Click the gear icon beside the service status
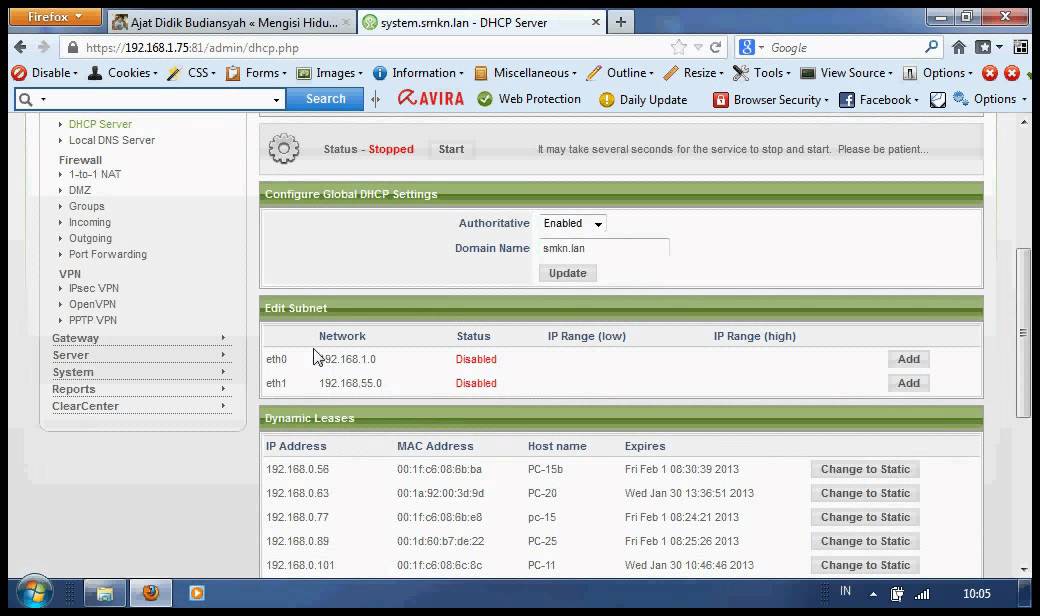The width and height of the screenshot is (1040, 616). 284,149
